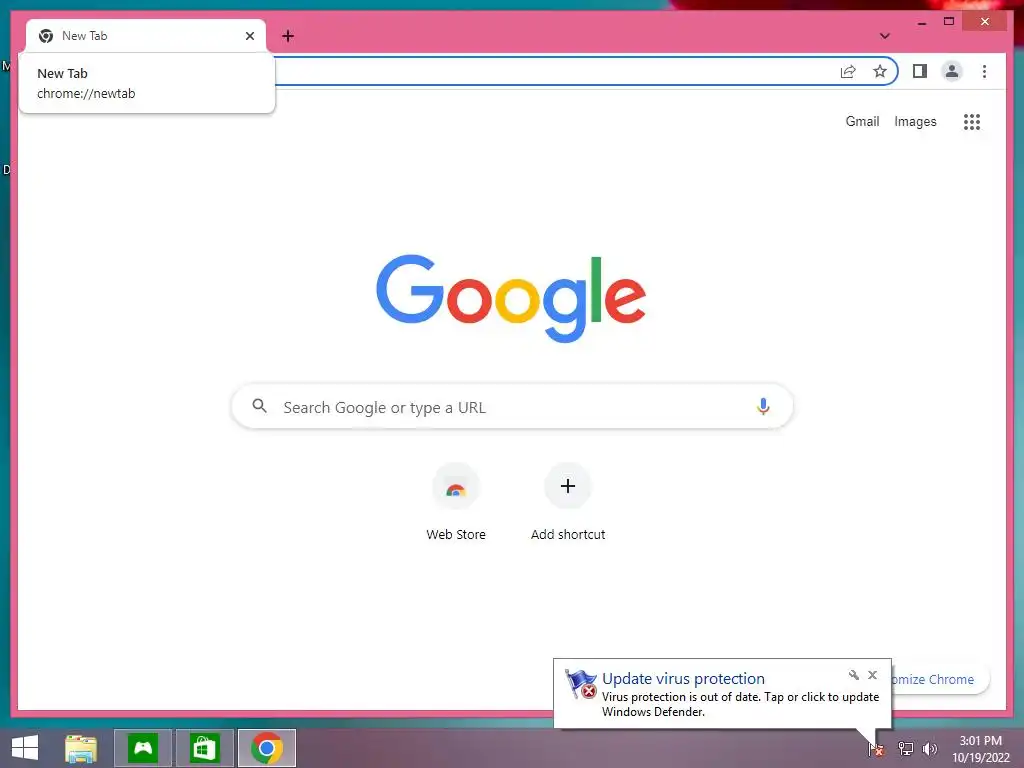Maximize the Chrome window
Image resolution: width=1024 pixels, height=768 pixels.
[x=949, y=22]
